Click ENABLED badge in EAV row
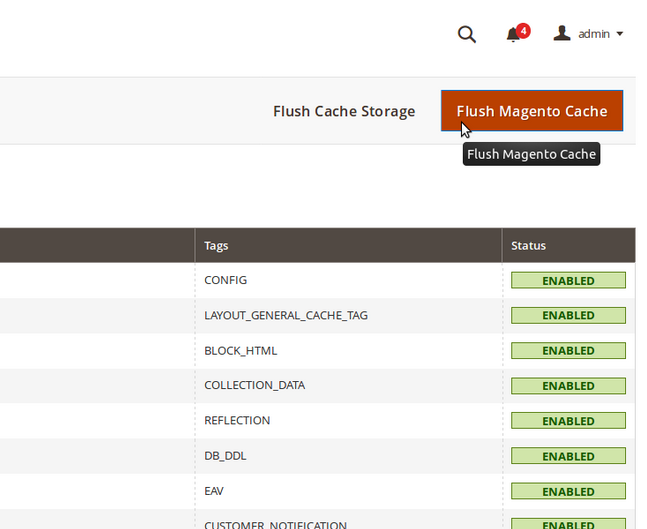Image resolution: width=647 pixels, height=529 pixels. pos(568,491)
